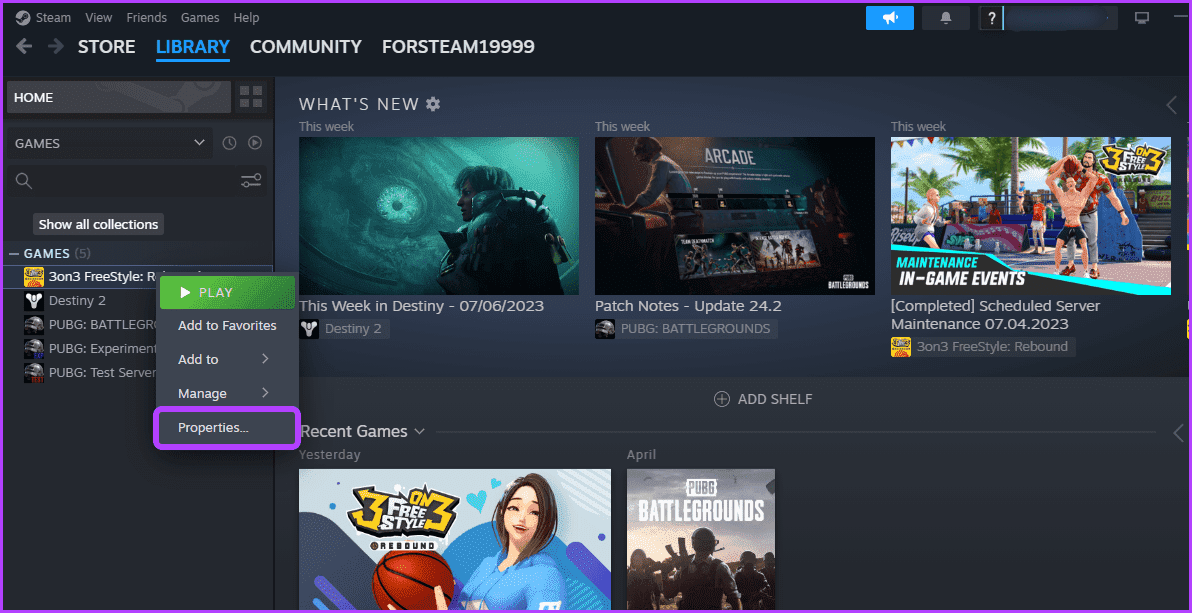Switch to the COMMUNITY tab
The image size is (1192, 613).
306,46
